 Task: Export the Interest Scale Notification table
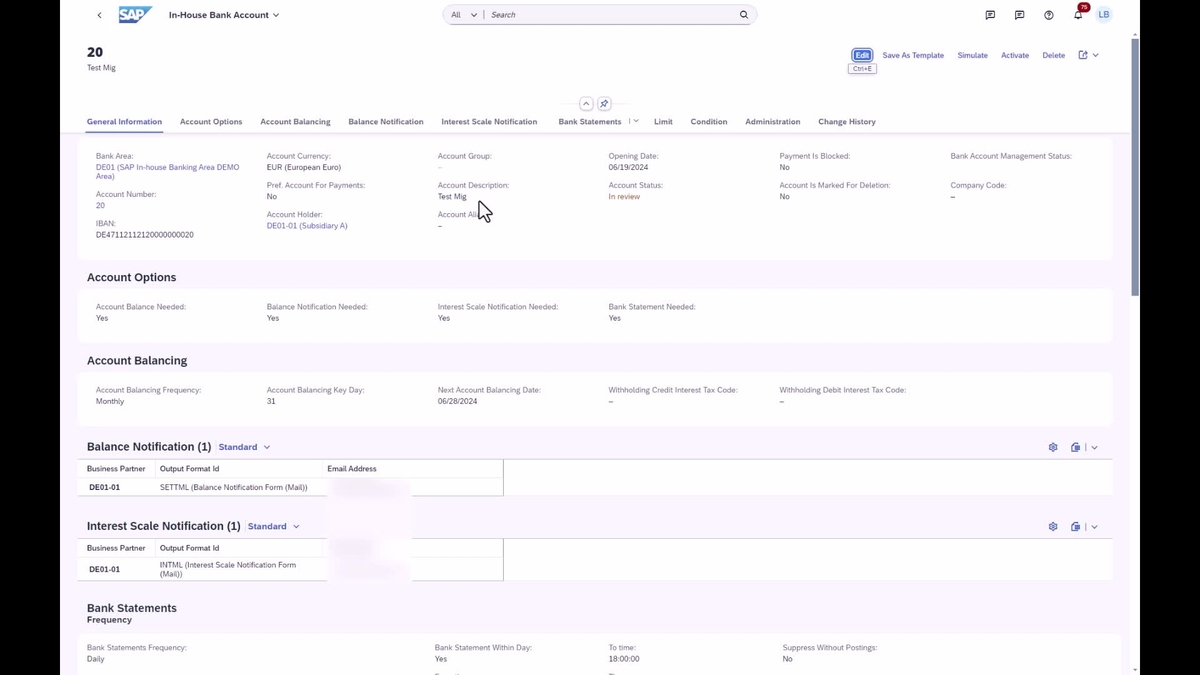[x=1075, y=526]
